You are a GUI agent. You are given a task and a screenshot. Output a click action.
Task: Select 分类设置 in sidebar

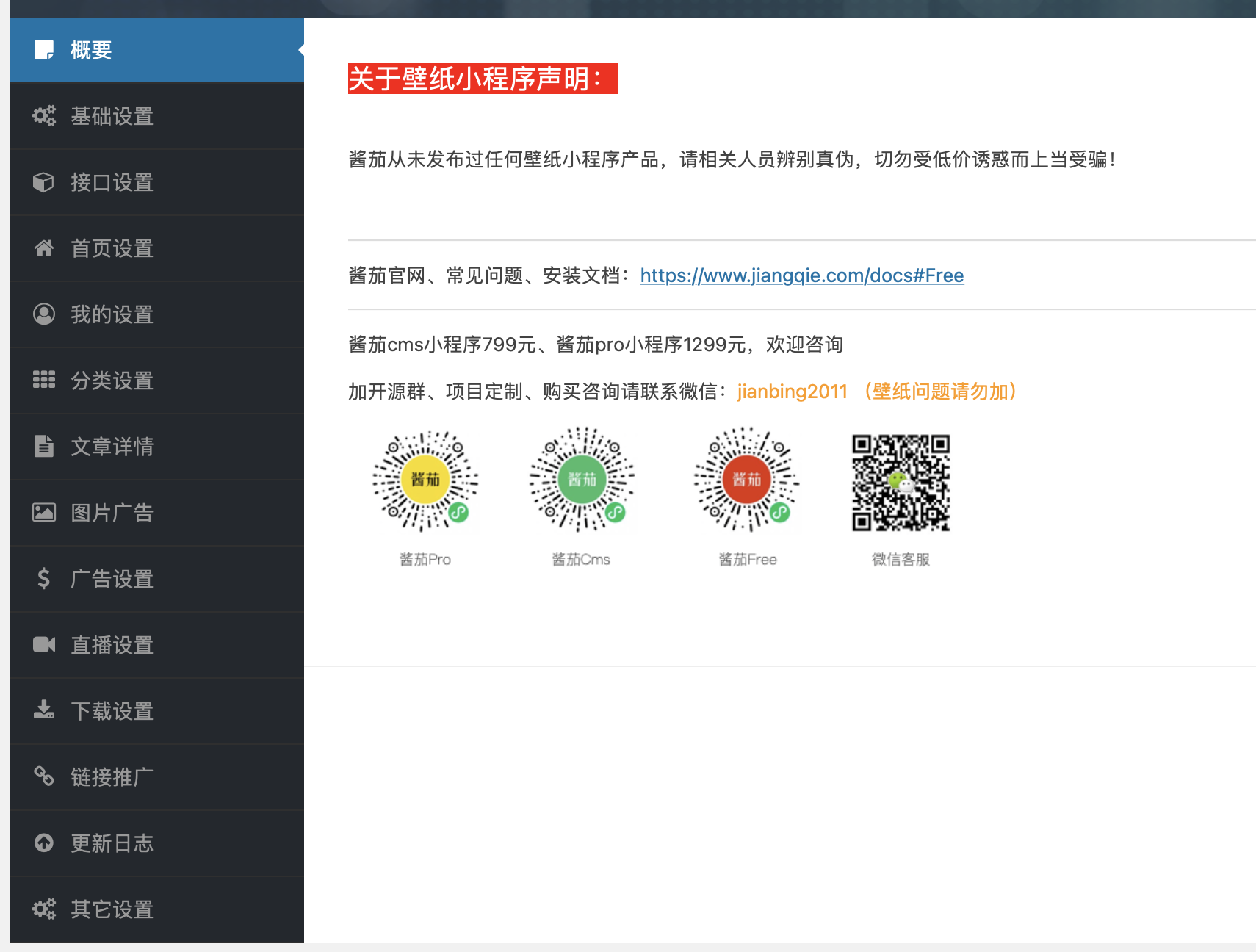point(157,381)
